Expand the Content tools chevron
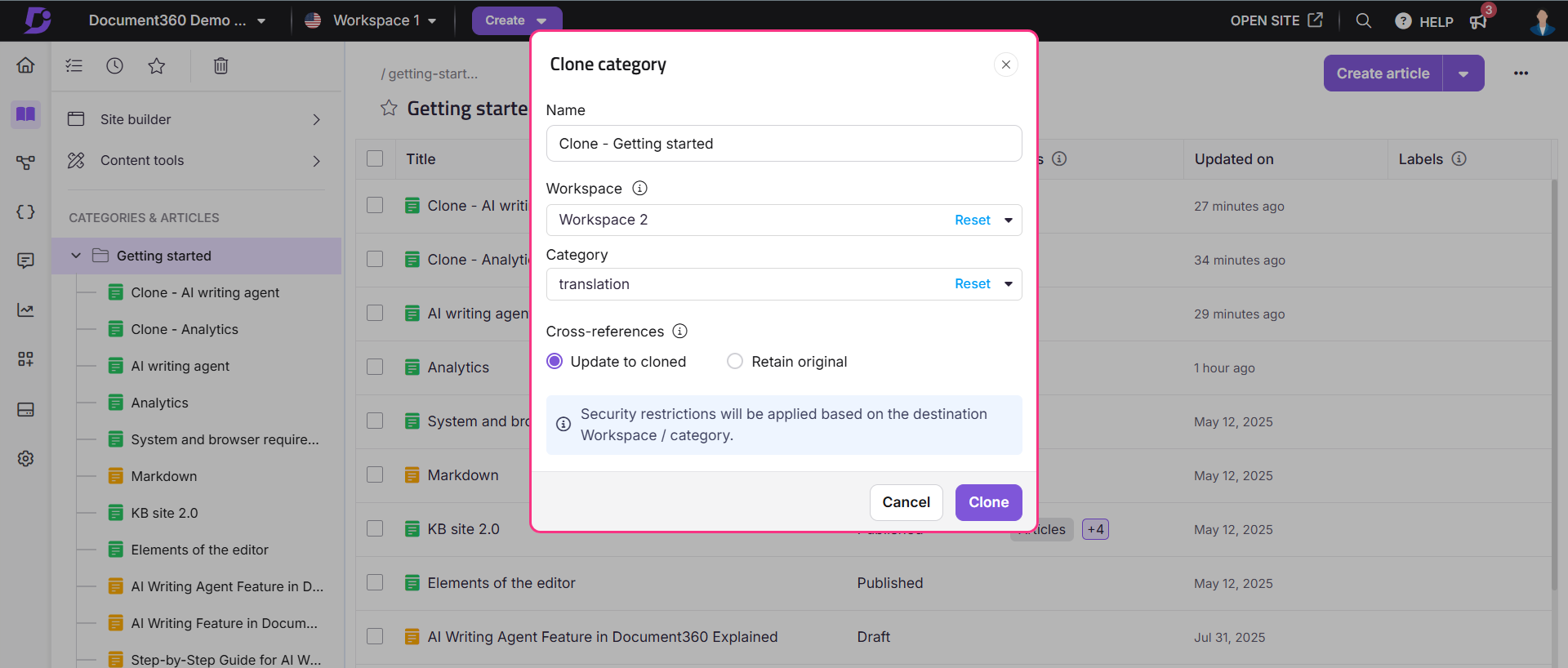1568x668 pixels. pos(317,161)
